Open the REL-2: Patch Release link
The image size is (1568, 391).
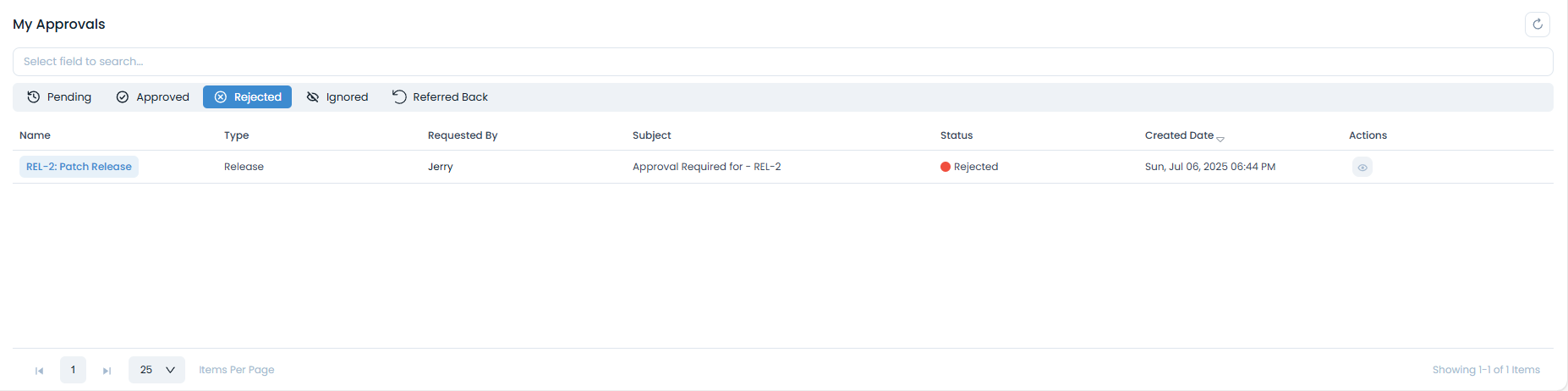point(79,167)
